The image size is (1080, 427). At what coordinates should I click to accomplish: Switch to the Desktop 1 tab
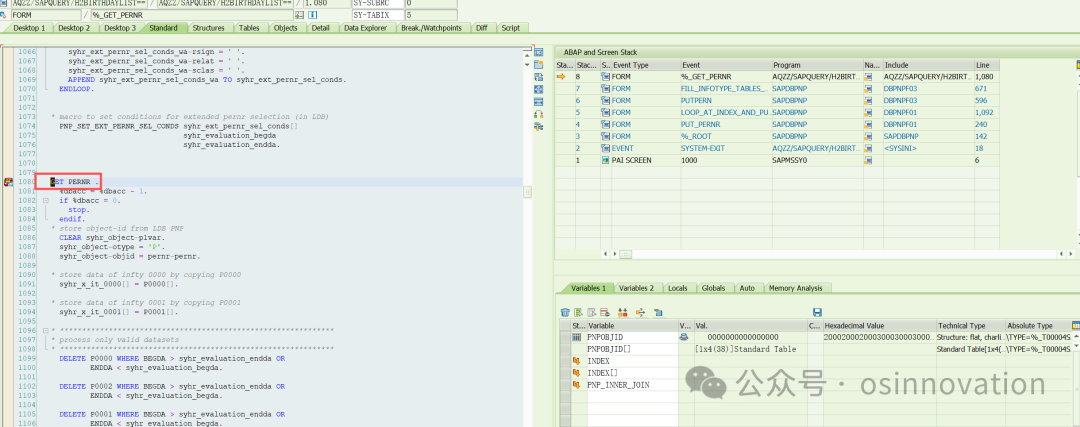pyautogui.click(x=29, y=28)
